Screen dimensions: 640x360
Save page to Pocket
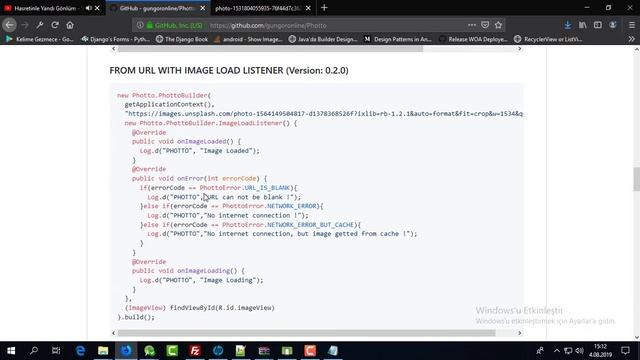pos(485,25)
